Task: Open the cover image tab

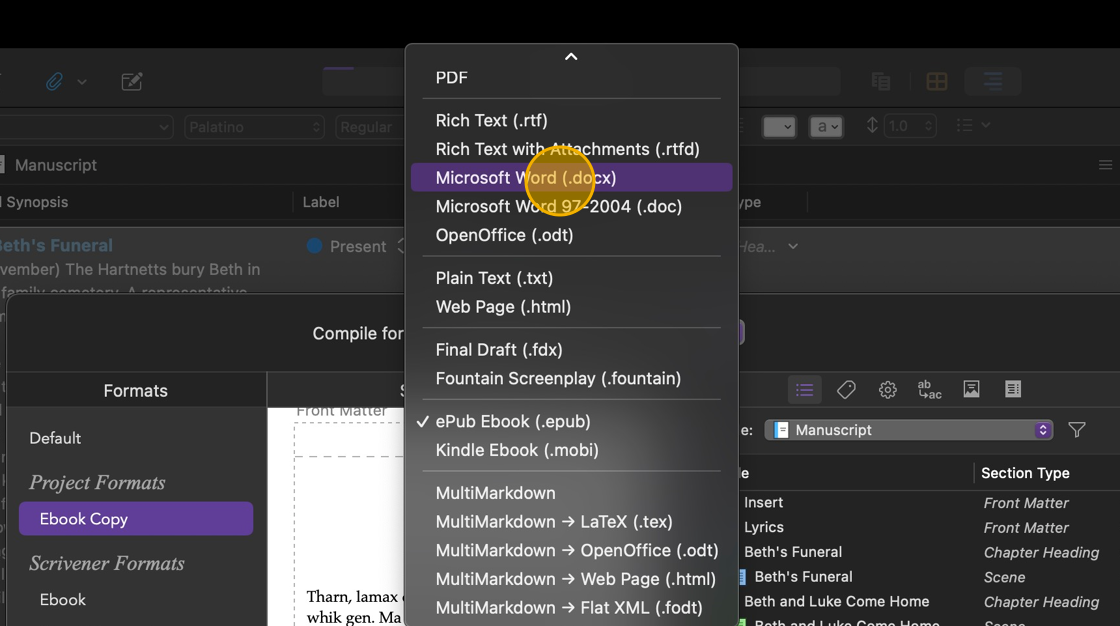Action: coord(971,389)
